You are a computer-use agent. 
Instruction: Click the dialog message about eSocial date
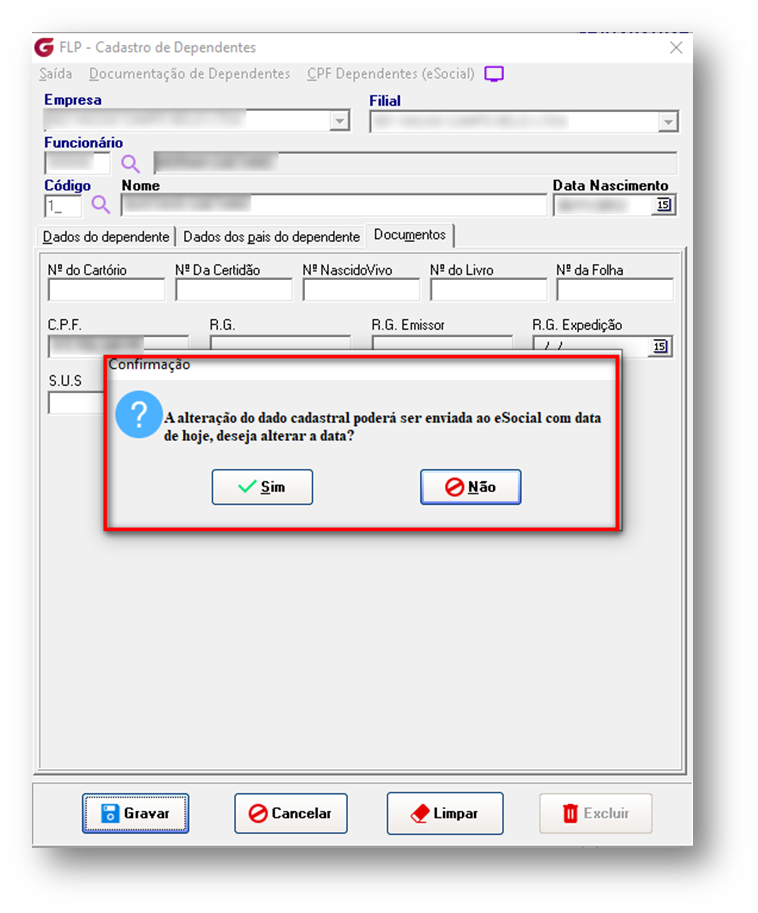pyautogui.click(x=382, y=427)
